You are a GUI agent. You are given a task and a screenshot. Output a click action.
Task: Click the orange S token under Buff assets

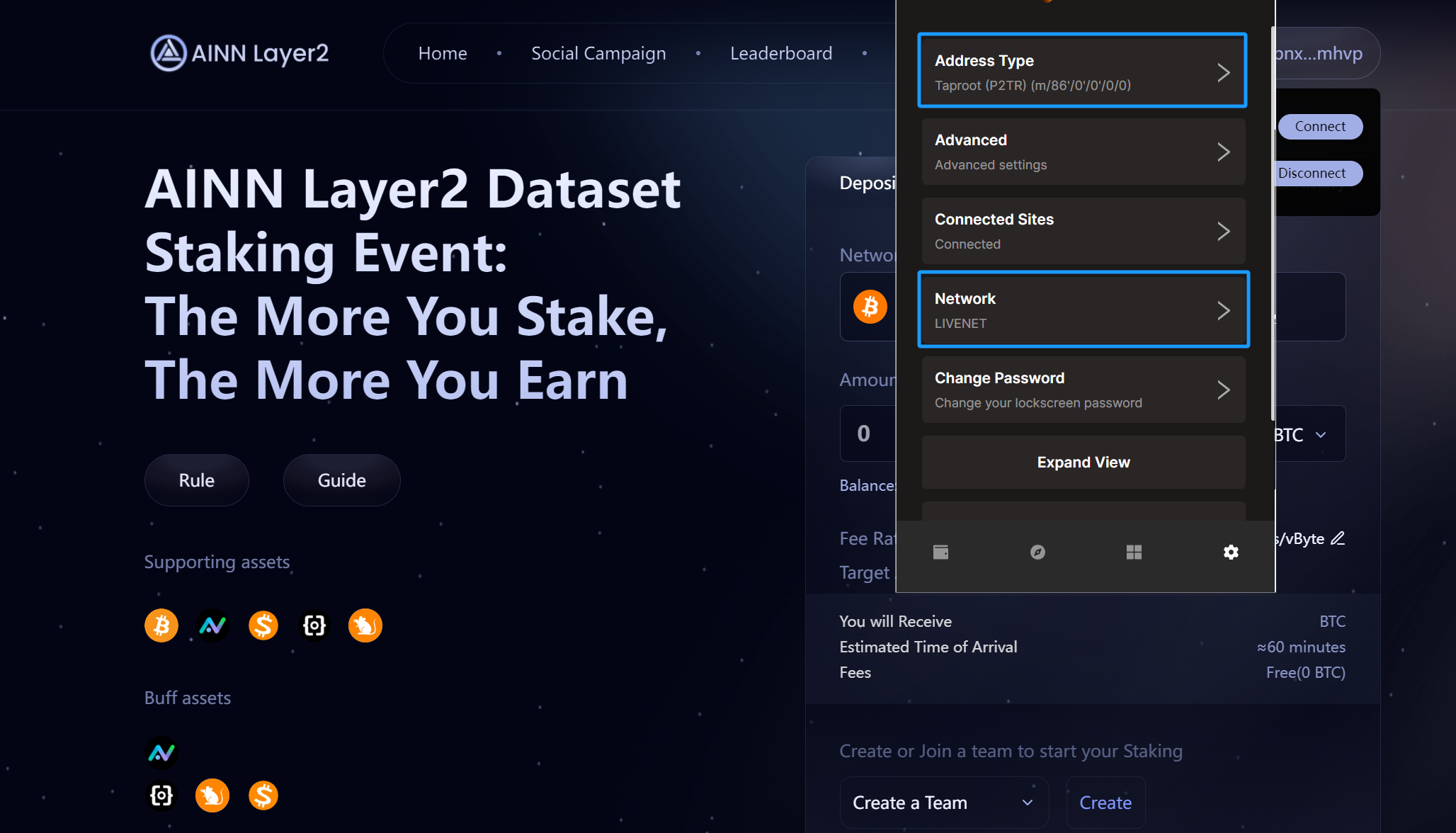[x=263, y=795]
